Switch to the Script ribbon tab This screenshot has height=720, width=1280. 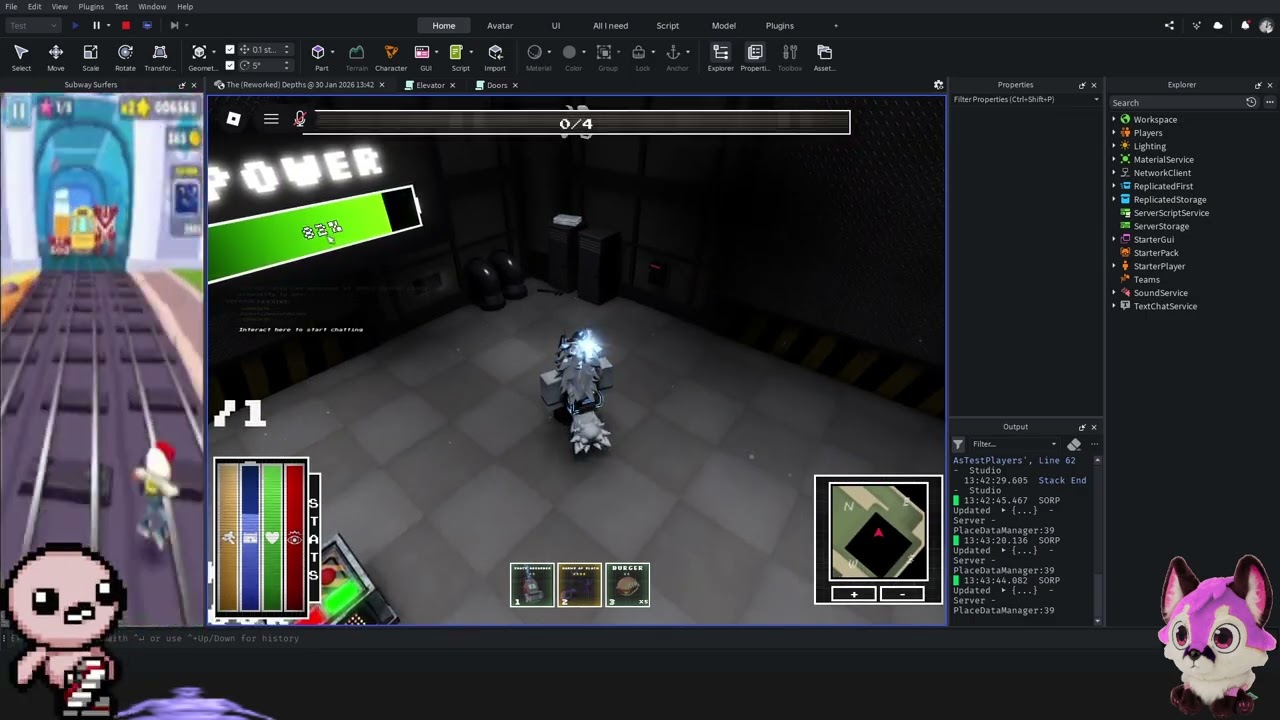[x=668, y=26]
